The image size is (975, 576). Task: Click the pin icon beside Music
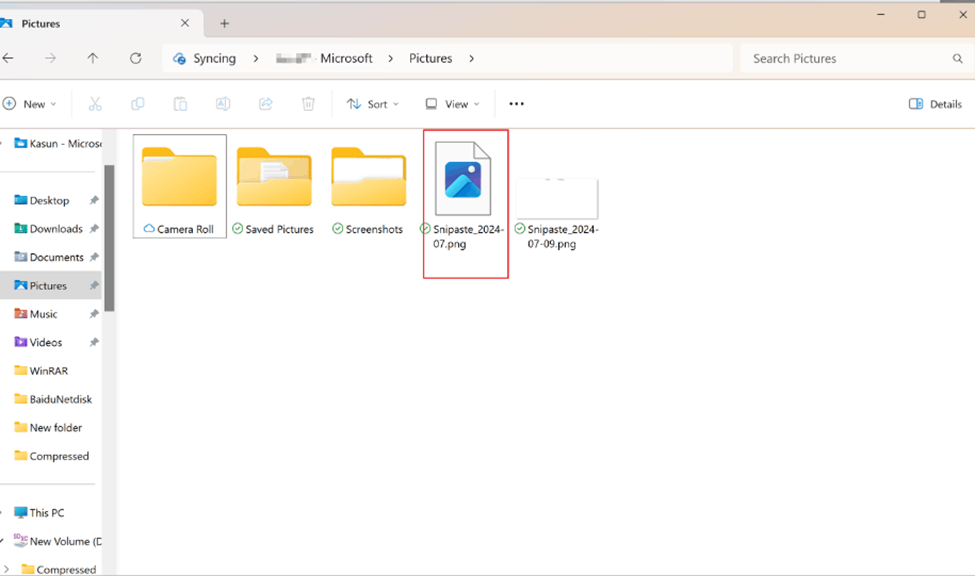pyautogui.click(x=94, y=314)
